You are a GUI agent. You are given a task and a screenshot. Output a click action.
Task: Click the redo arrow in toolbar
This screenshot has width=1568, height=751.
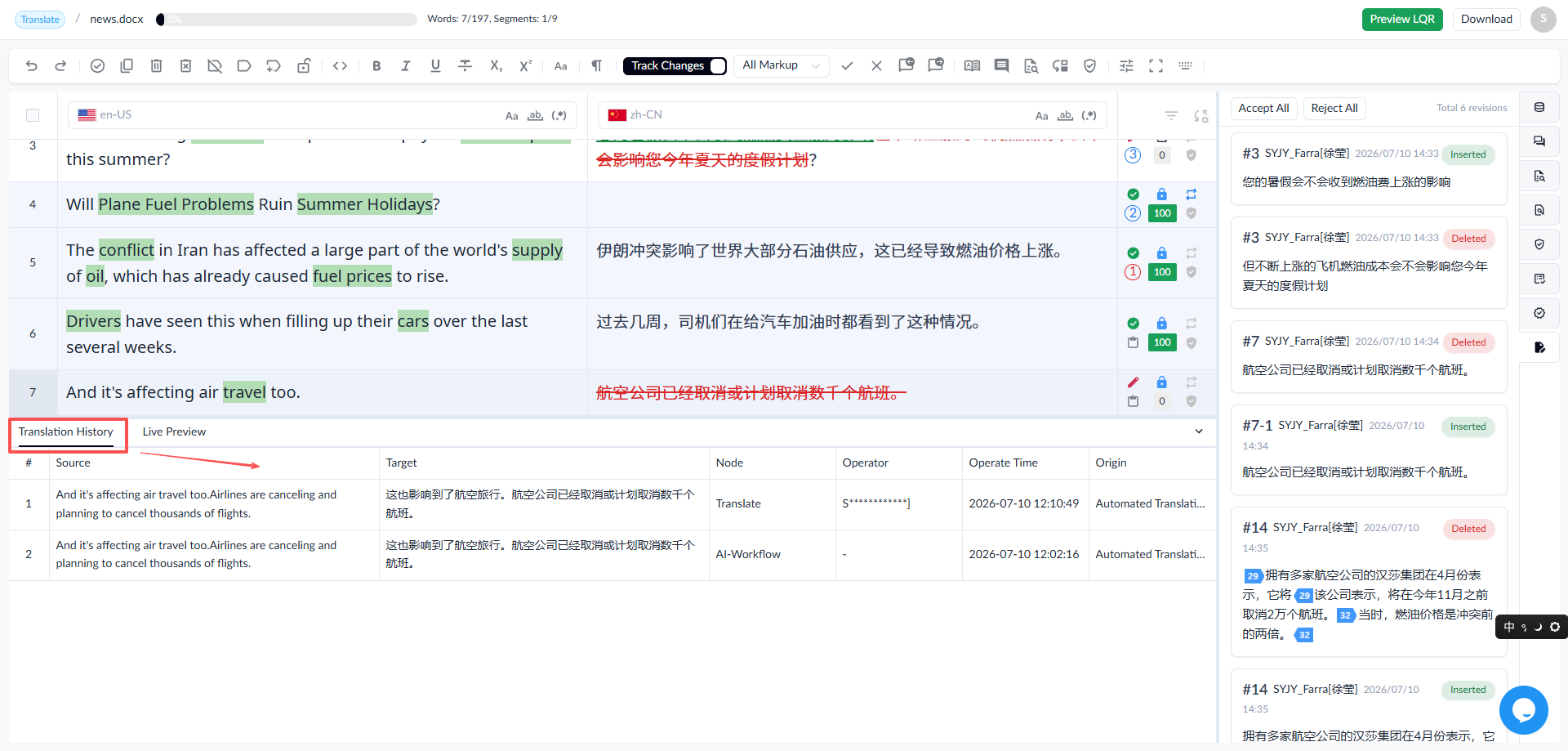point(60,66)
